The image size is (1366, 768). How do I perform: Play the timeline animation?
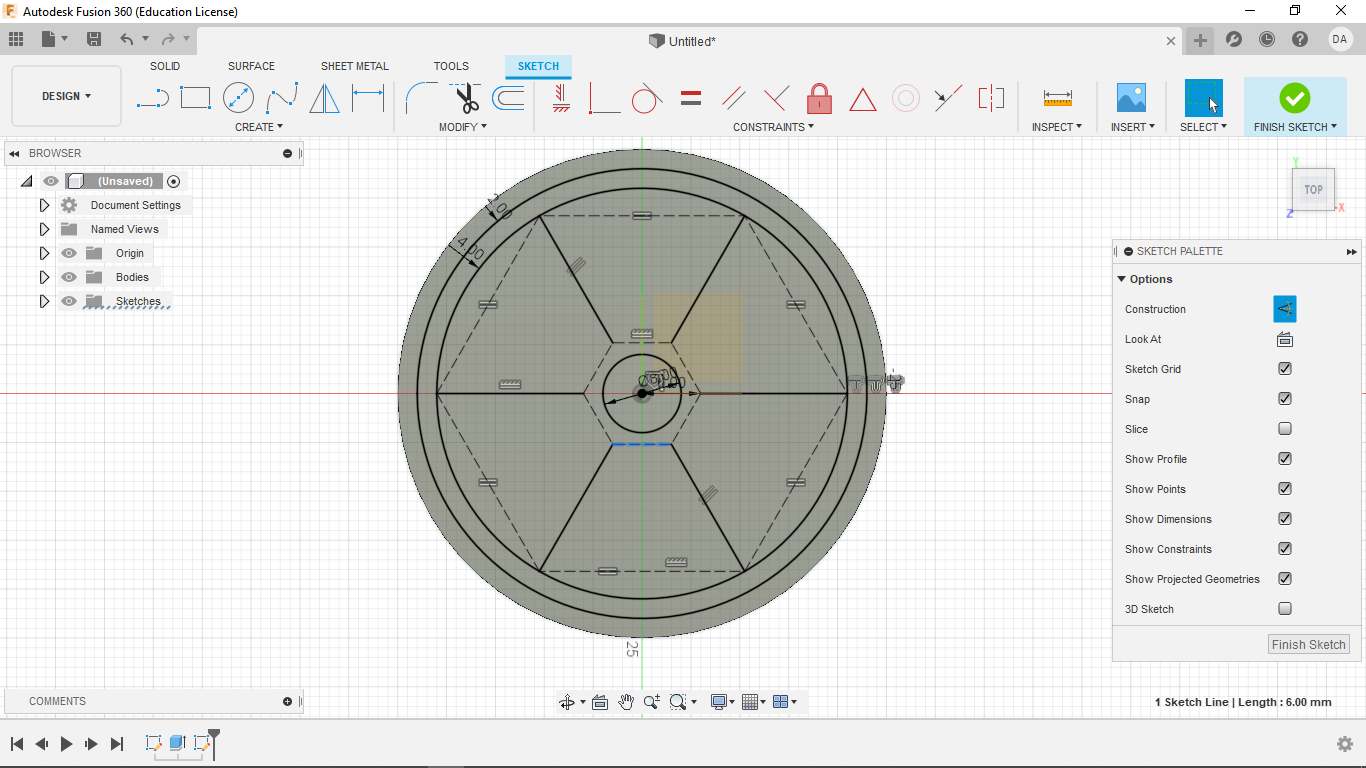tap(67, 744)
